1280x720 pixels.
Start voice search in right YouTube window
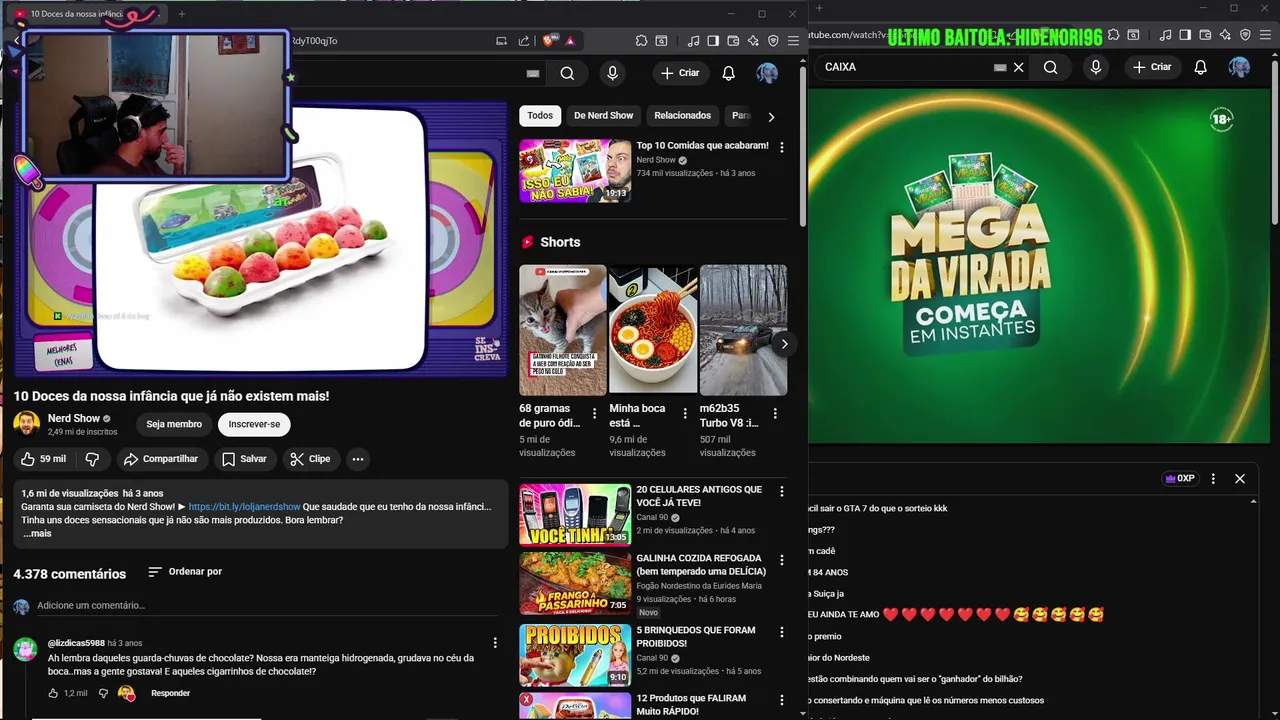pos(1096,67)
